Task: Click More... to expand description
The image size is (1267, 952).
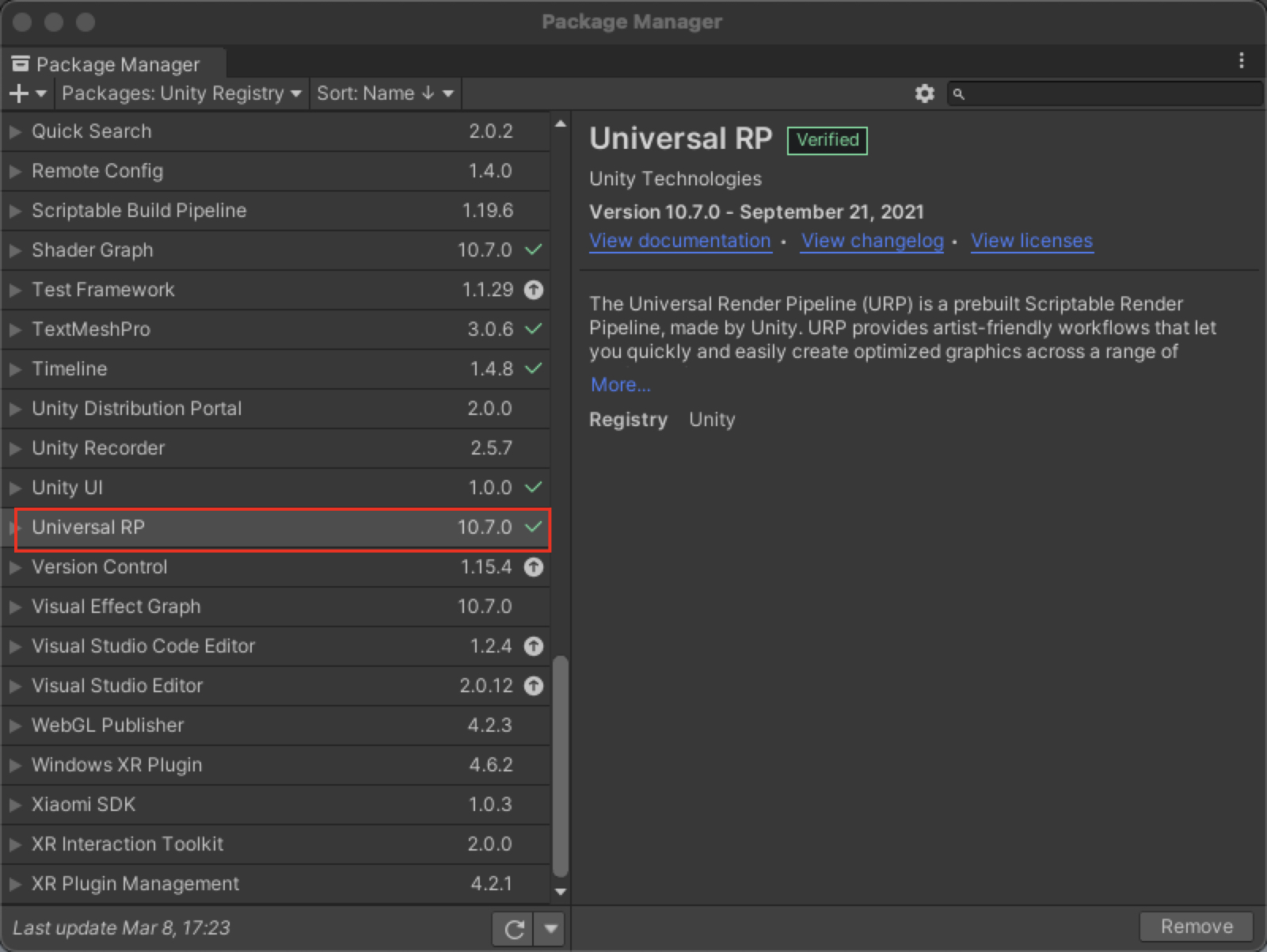Action: point(621,385)
